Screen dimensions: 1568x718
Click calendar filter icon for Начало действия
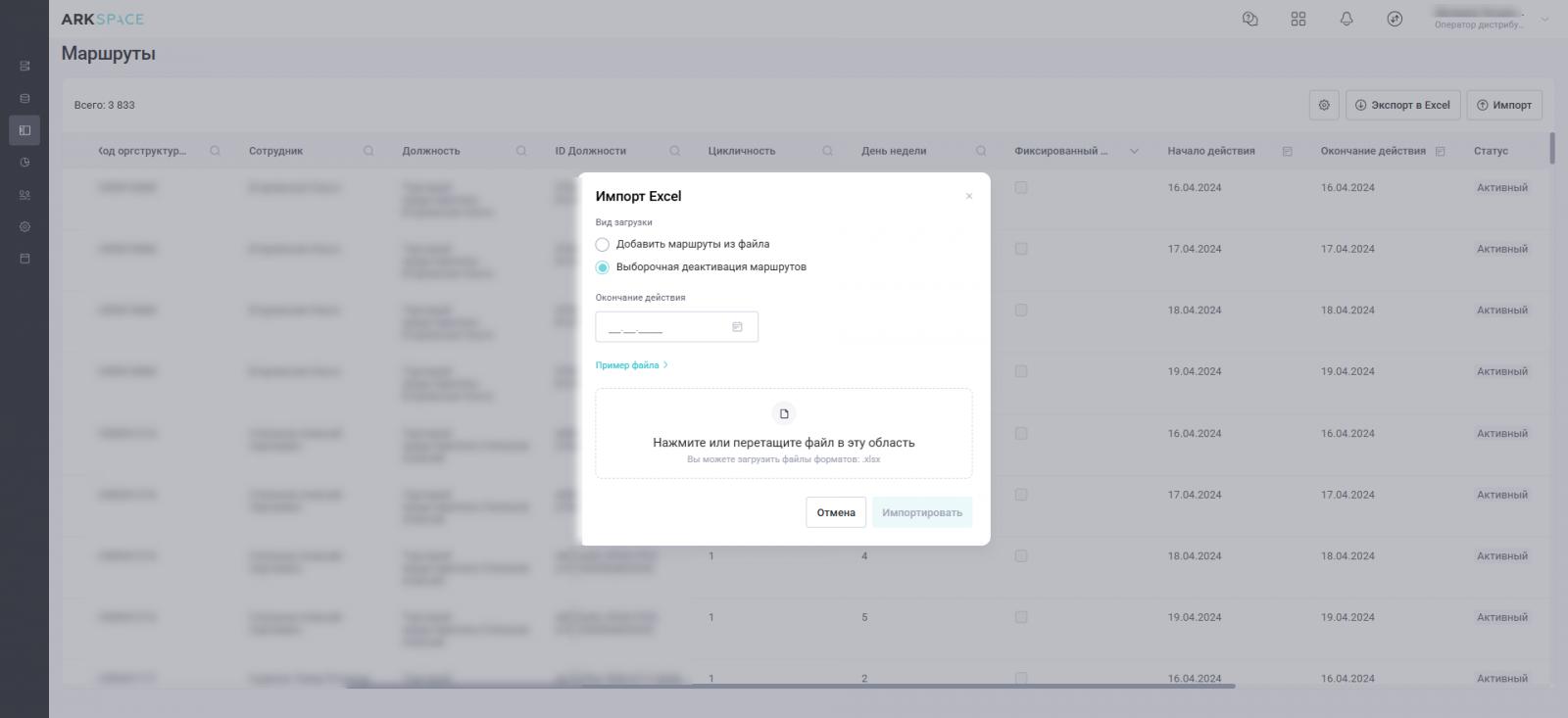coord(1288,151)
